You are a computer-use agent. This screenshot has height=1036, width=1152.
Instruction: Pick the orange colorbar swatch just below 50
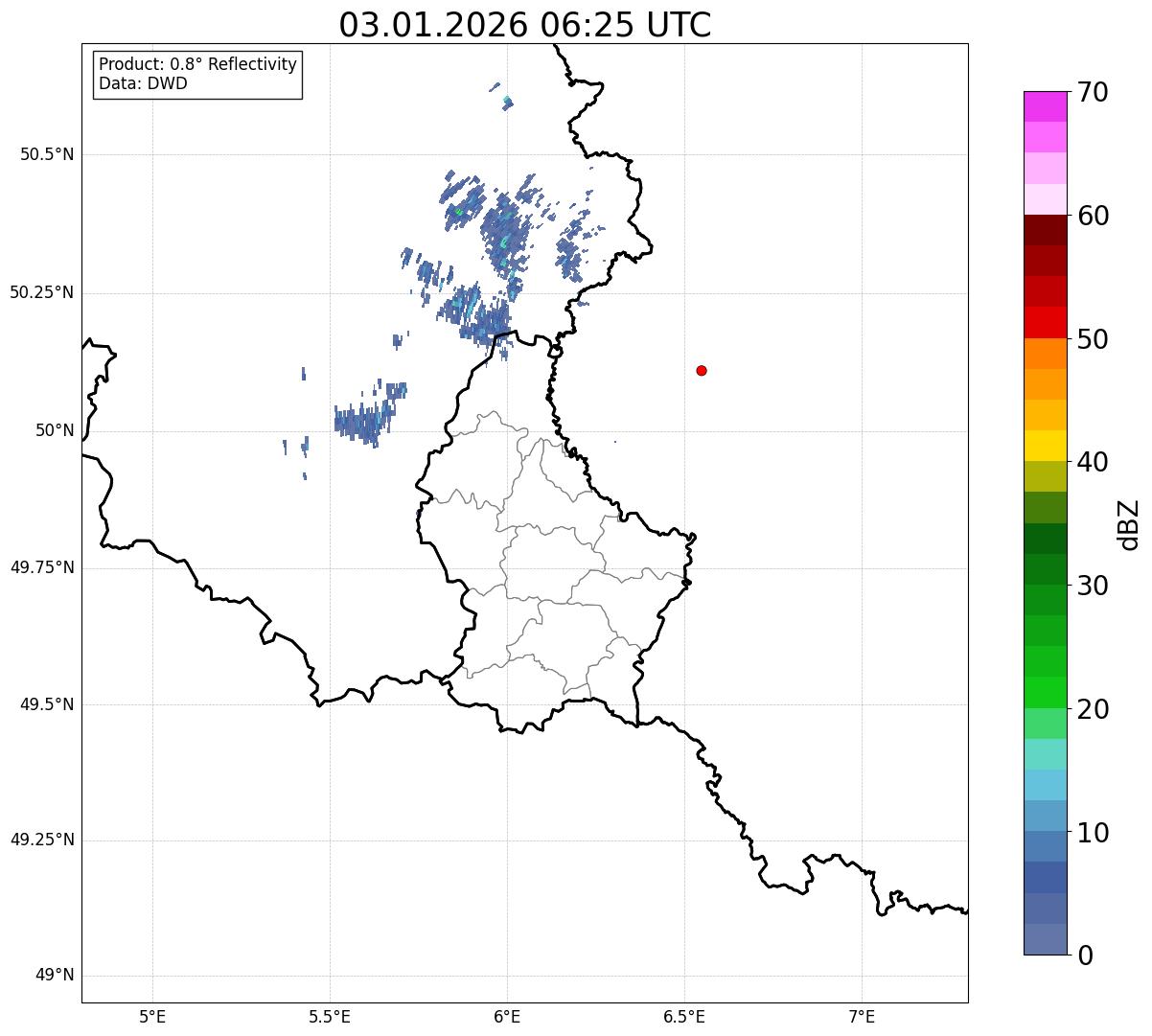[1045, 354]
